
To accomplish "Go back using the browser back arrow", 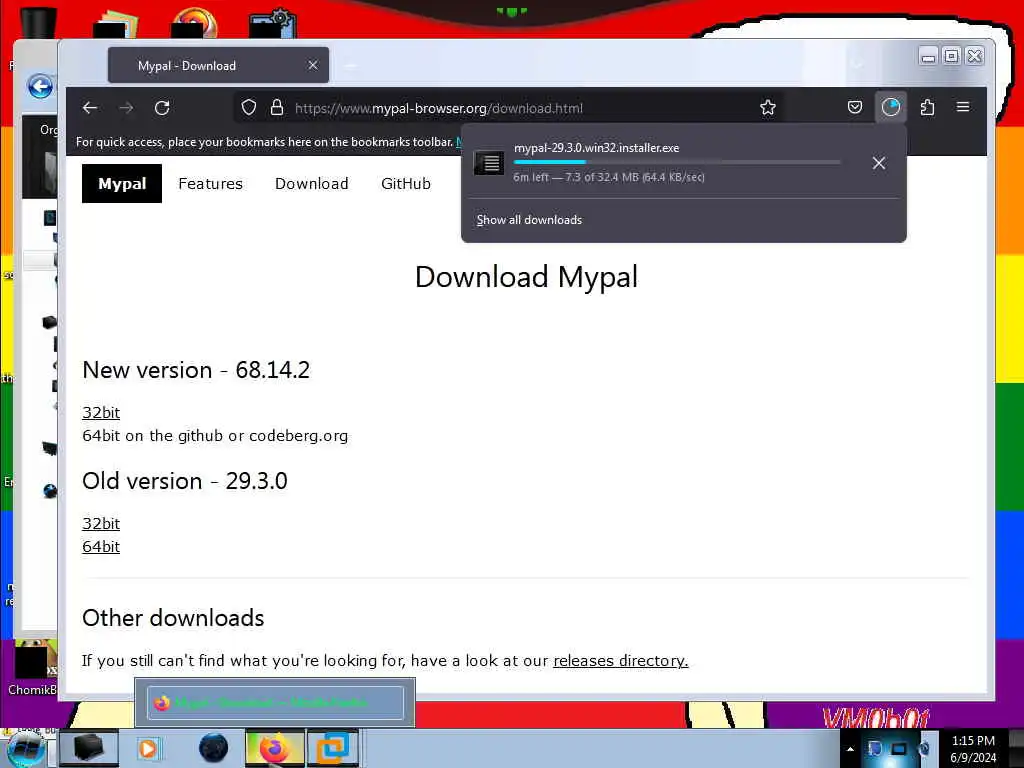I will tap(90, 108).
